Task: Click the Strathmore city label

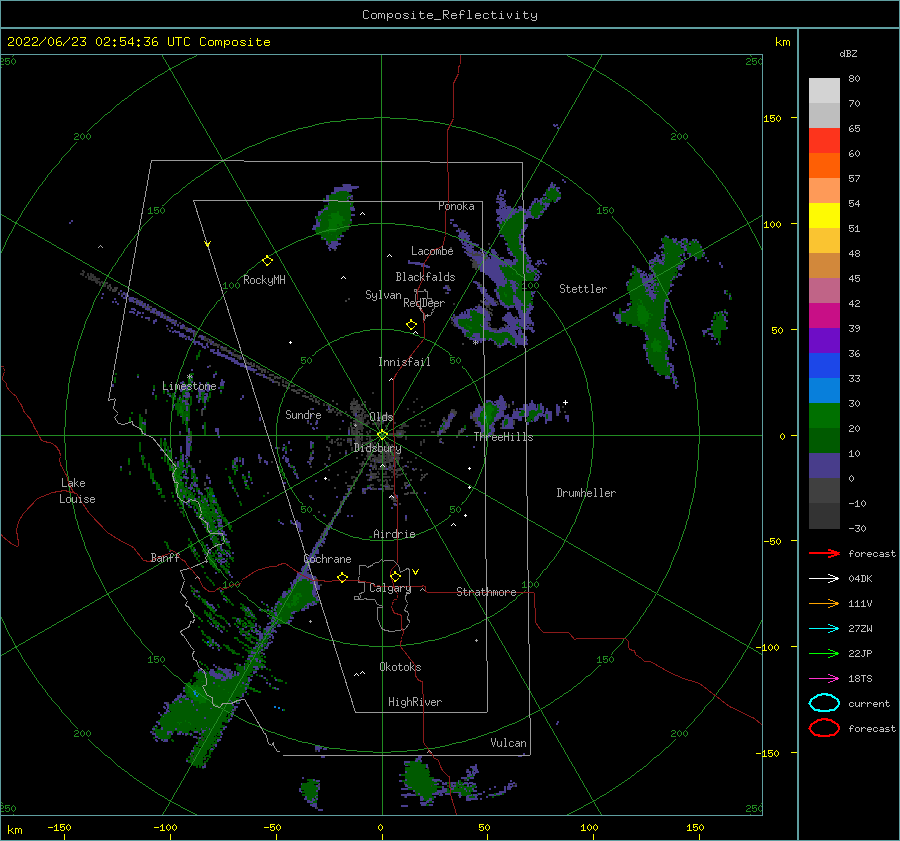Action: coord(486,592)
